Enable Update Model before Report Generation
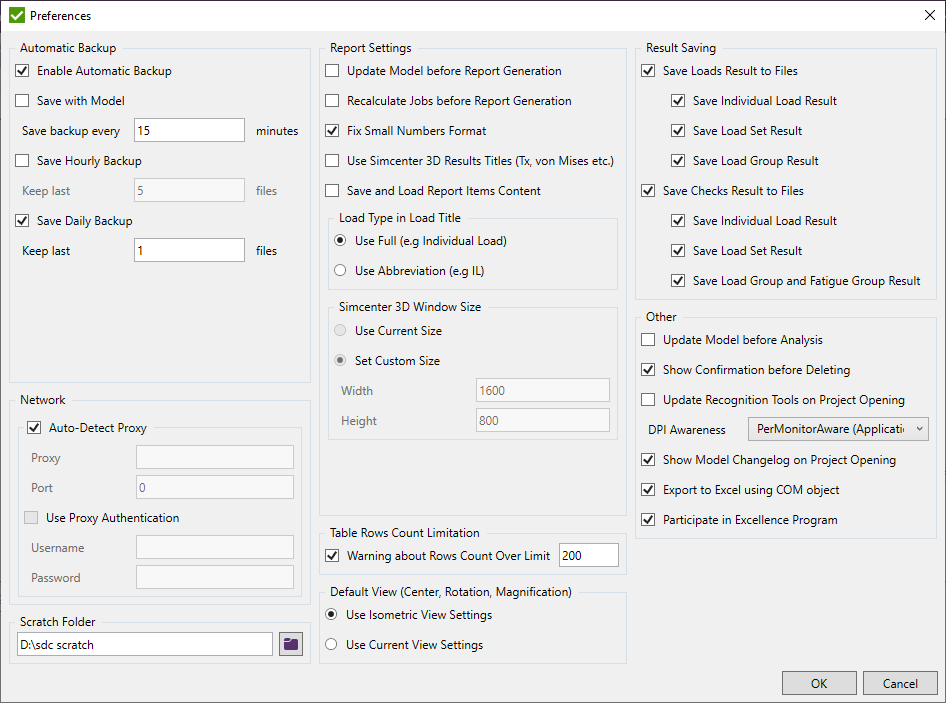 332,70
